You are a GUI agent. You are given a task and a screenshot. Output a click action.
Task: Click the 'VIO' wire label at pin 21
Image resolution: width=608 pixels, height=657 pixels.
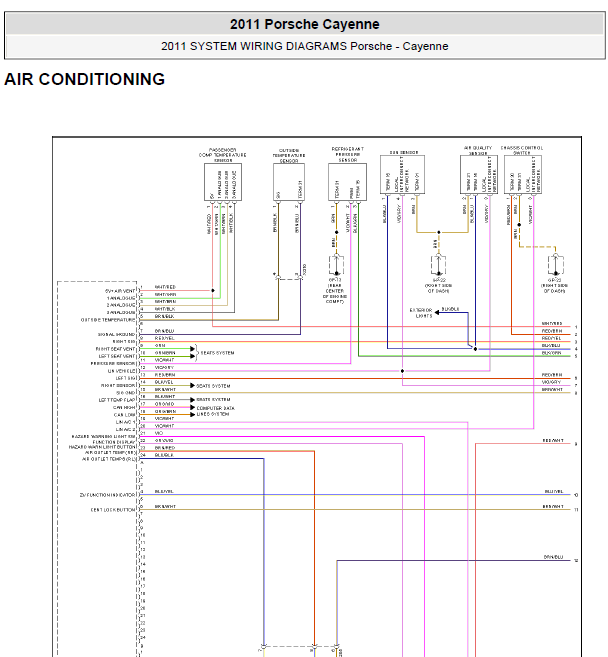[159, 433]
